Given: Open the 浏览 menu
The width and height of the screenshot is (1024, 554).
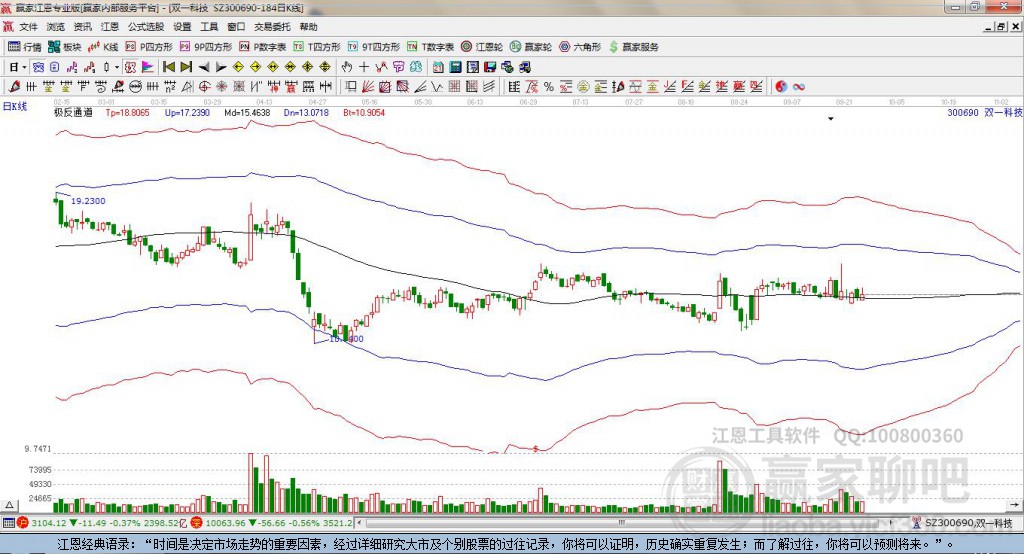Looking at the screenshot, I should (56, 27).
